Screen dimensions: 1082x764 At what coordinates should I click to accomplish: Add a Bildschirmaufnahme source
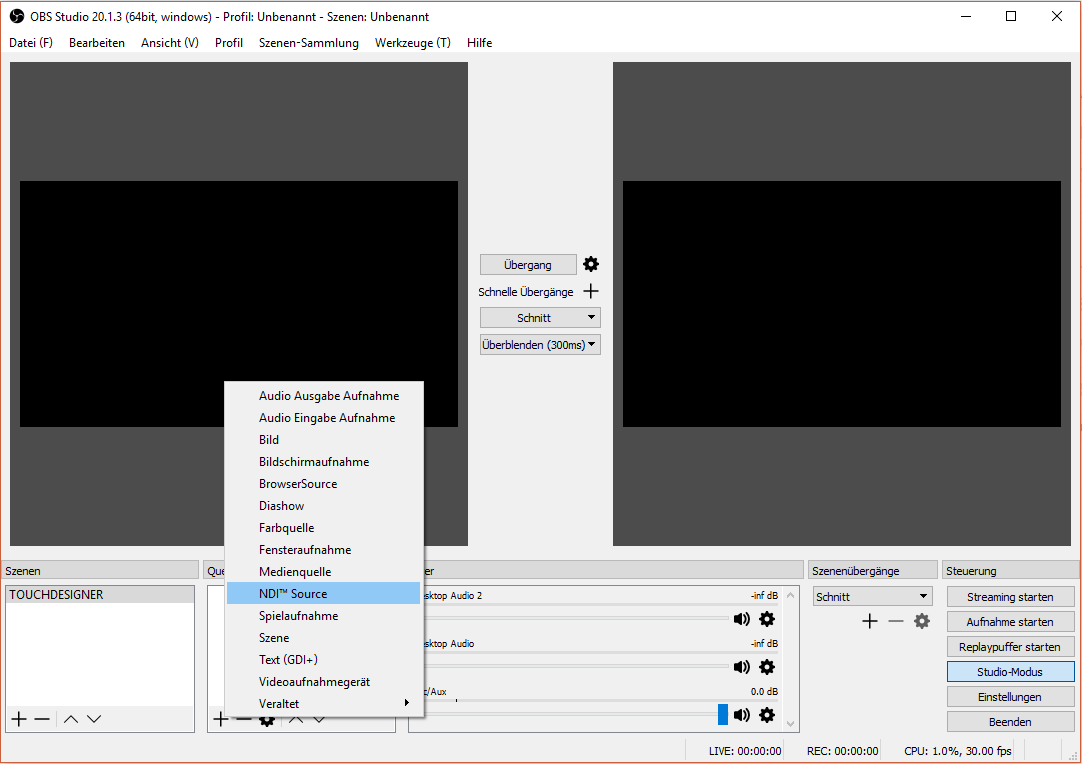[x=323, y=462]
